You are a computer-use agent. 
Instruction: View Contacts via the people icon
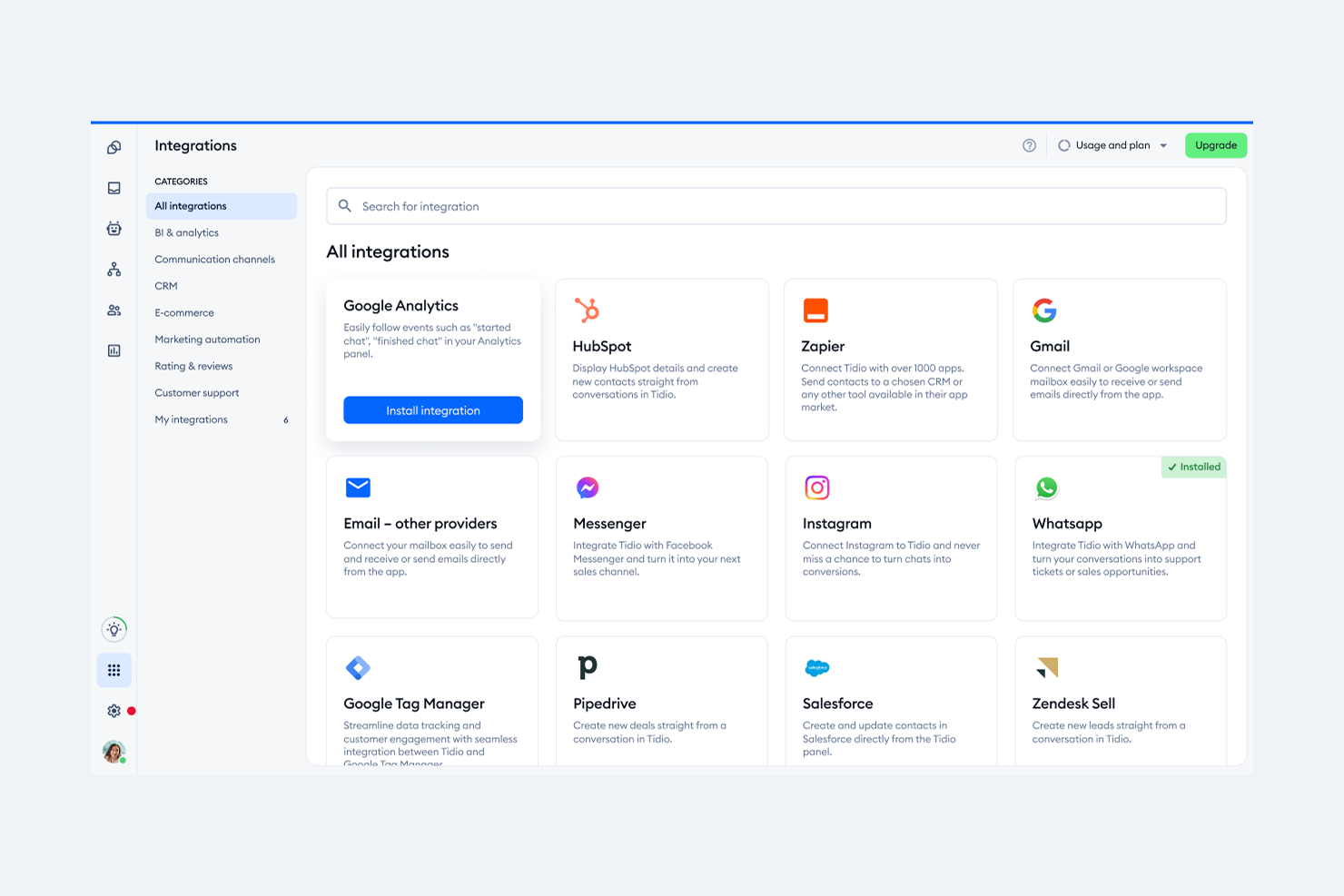point(114,310)
